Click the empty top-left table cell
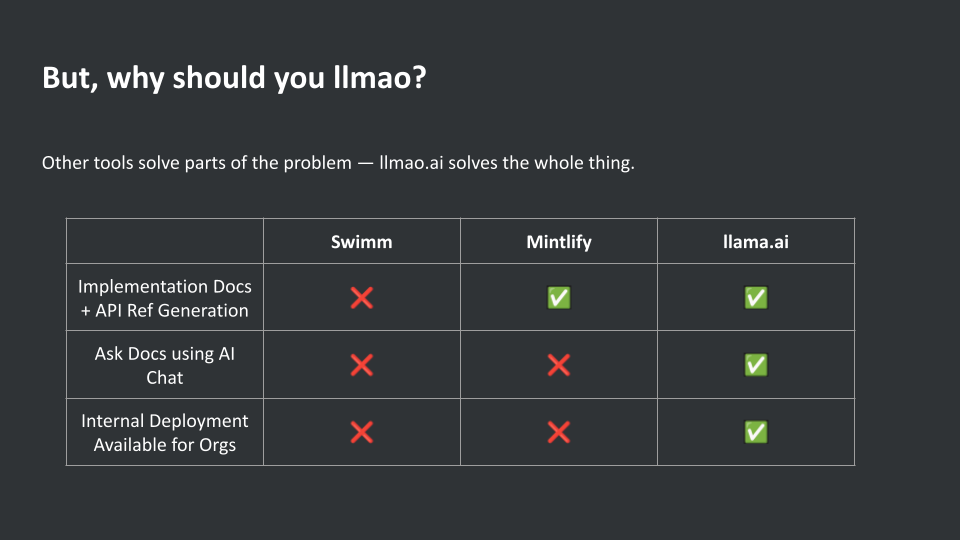The image size is (960, 540). [x=165, y=241]
